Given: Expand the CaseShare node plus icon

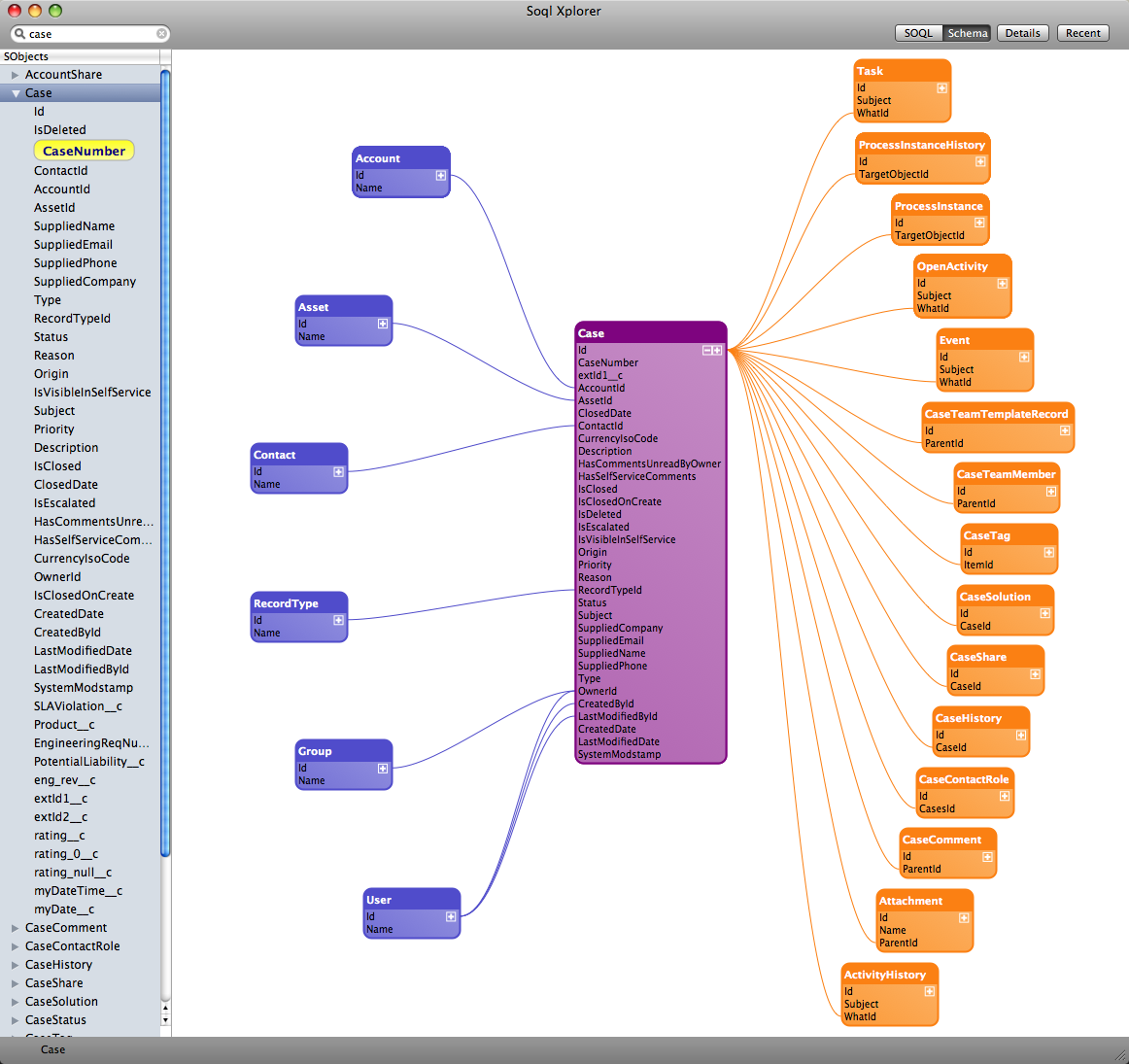Looking at the screenshot, I should [x=1036, y=674].
